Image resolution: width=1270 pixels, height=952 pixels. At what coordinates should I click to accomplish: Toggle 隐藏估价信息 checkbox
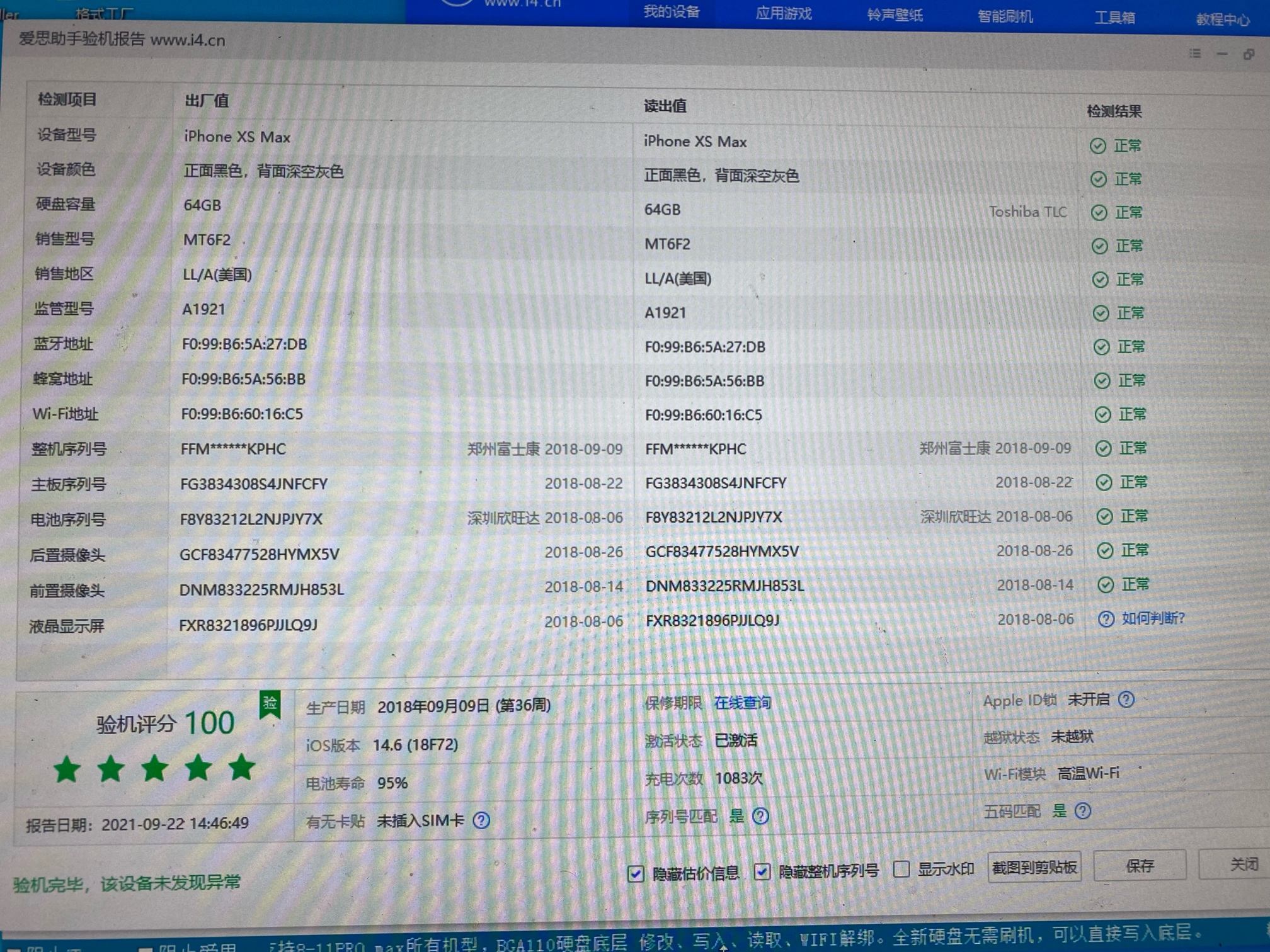pyautogui.click(x=636, y=874)
